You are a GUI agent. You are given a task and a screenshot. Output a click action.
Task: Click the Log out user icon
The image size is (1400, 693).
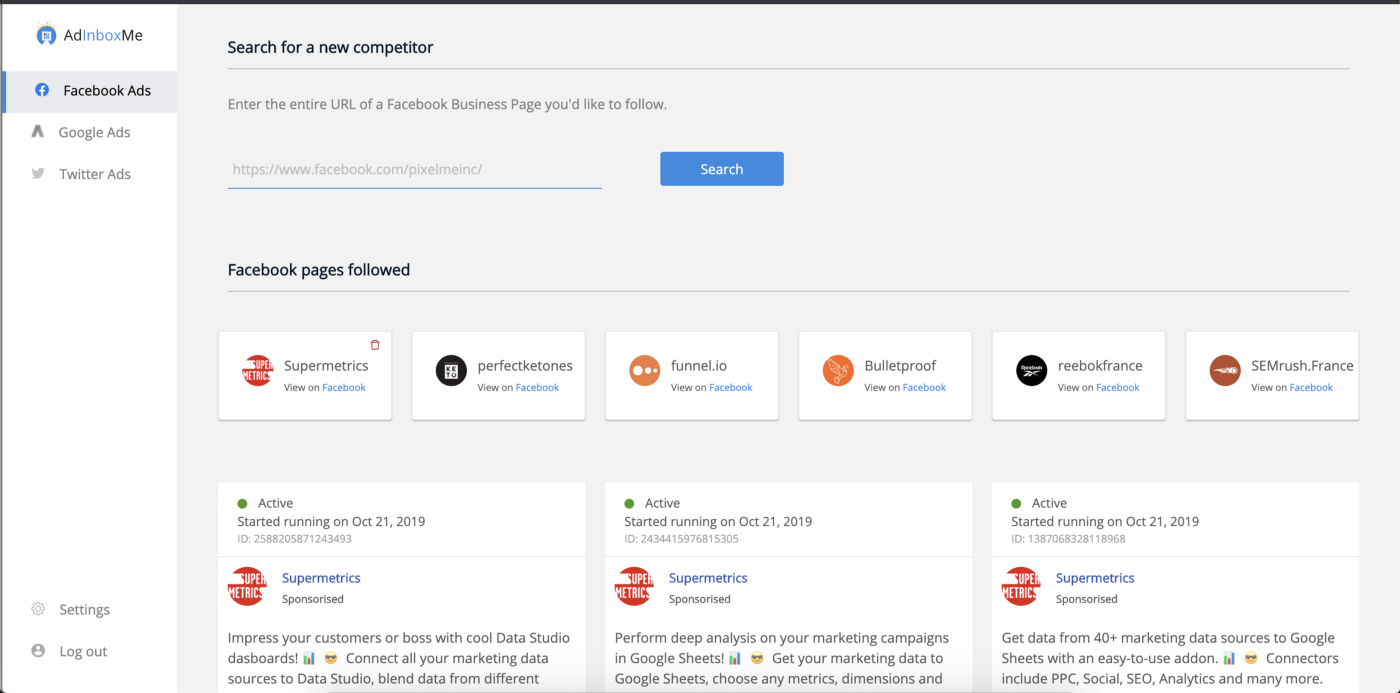click(38, 651)
